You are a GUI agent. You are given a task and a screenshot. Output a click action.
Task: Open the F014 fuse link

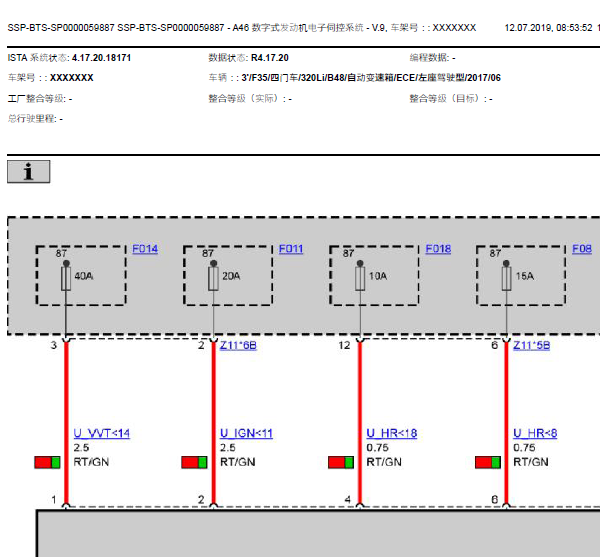coord(145,249)
